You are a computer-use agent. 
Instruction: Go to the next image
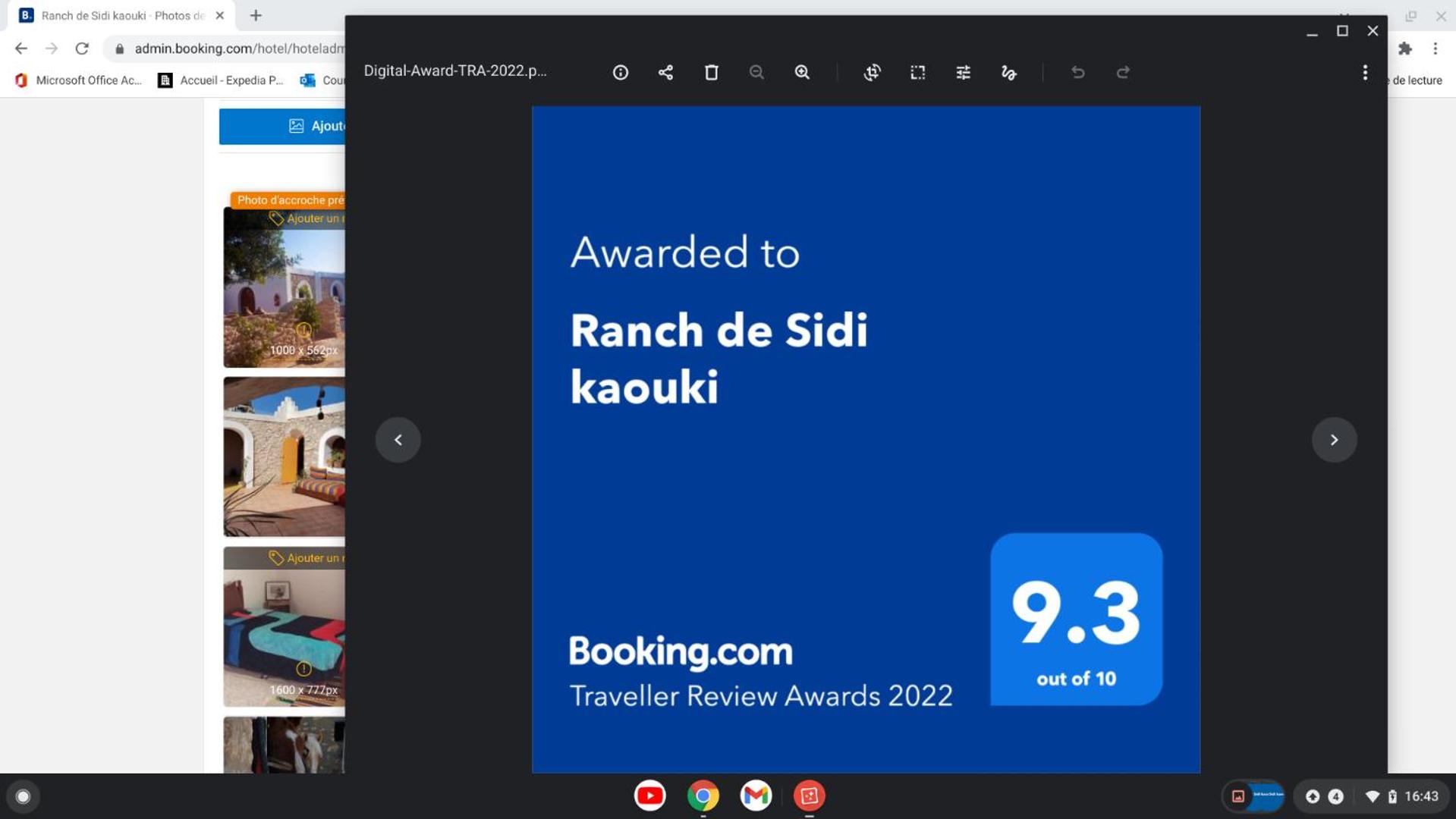1334,440
